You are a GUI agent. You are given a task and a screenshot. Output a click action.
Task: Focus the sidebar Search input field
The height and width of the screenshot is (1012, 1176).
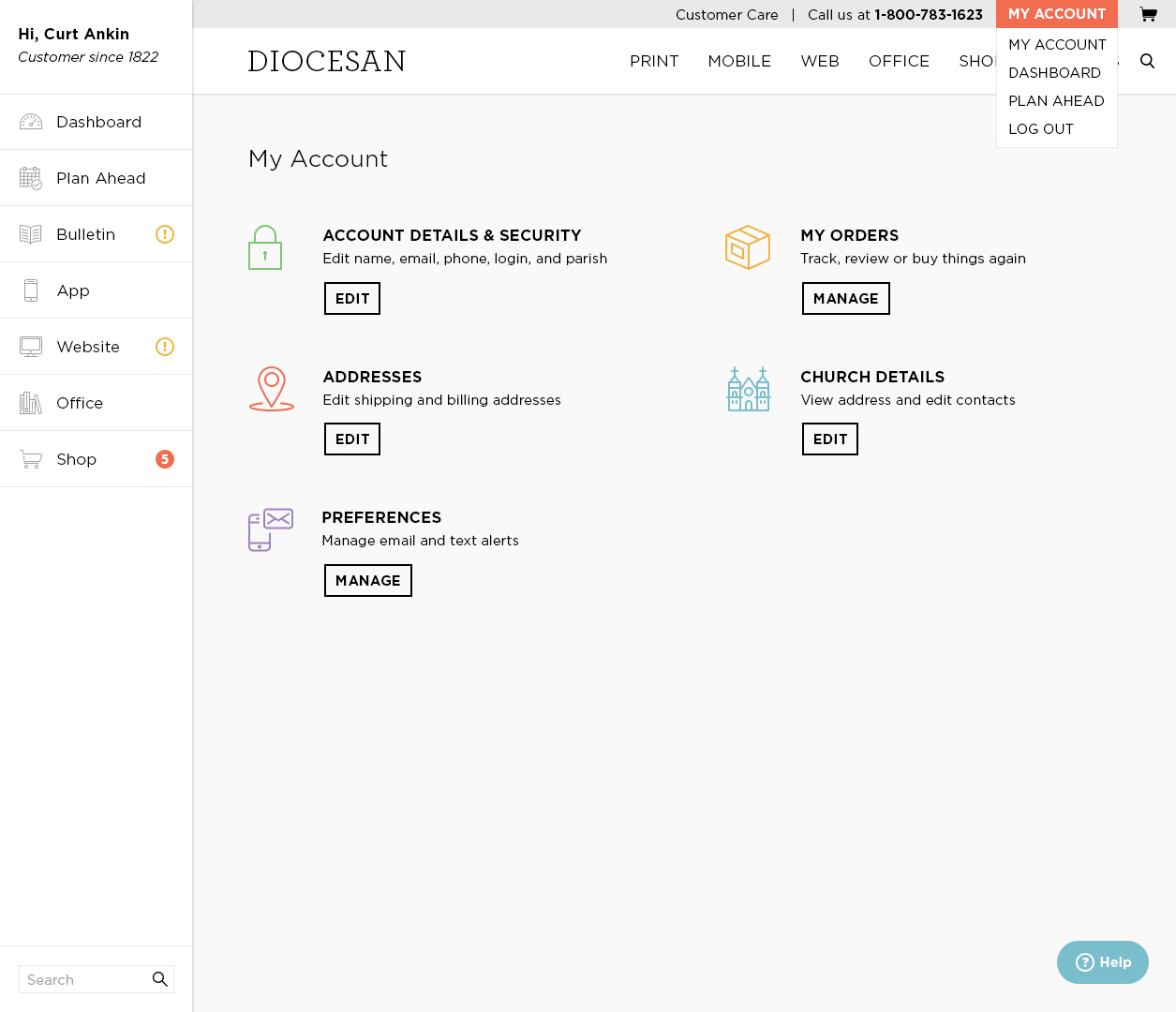(84, 979)
